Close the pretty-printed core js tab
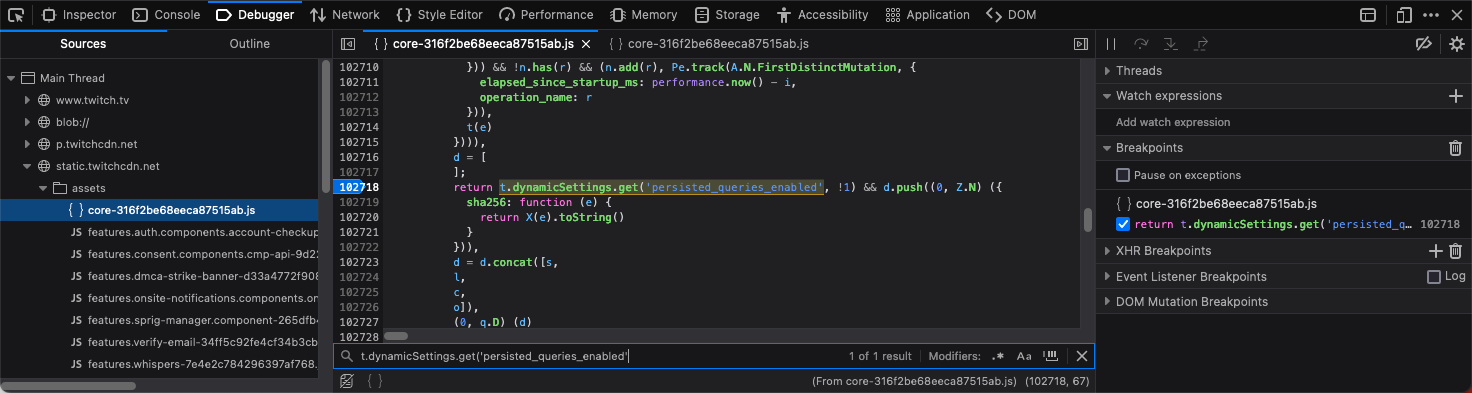The height and width of the screenshot is (393, 1472). tap(587, 44)
